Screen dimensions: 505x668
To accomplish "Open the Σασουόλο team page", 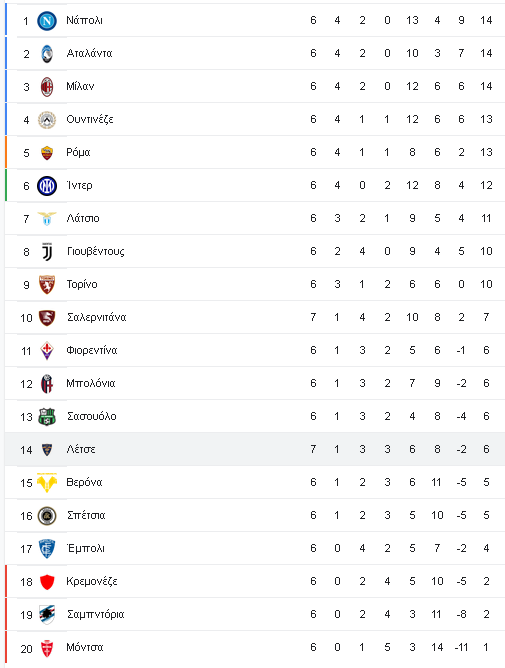I will click(91, 416).
